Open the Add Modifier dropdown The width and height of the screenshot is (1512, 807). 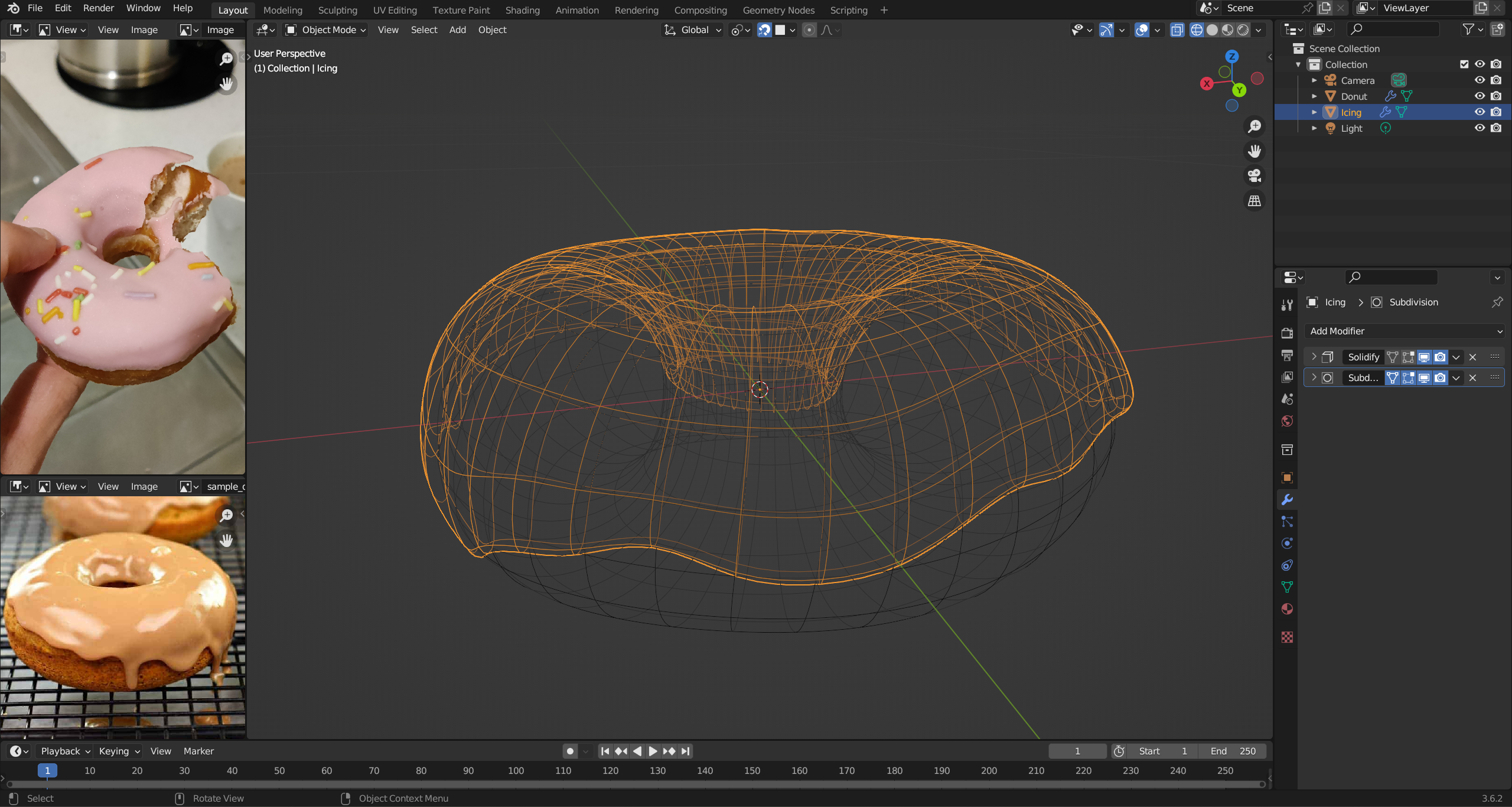click(x=1404, y=331)
